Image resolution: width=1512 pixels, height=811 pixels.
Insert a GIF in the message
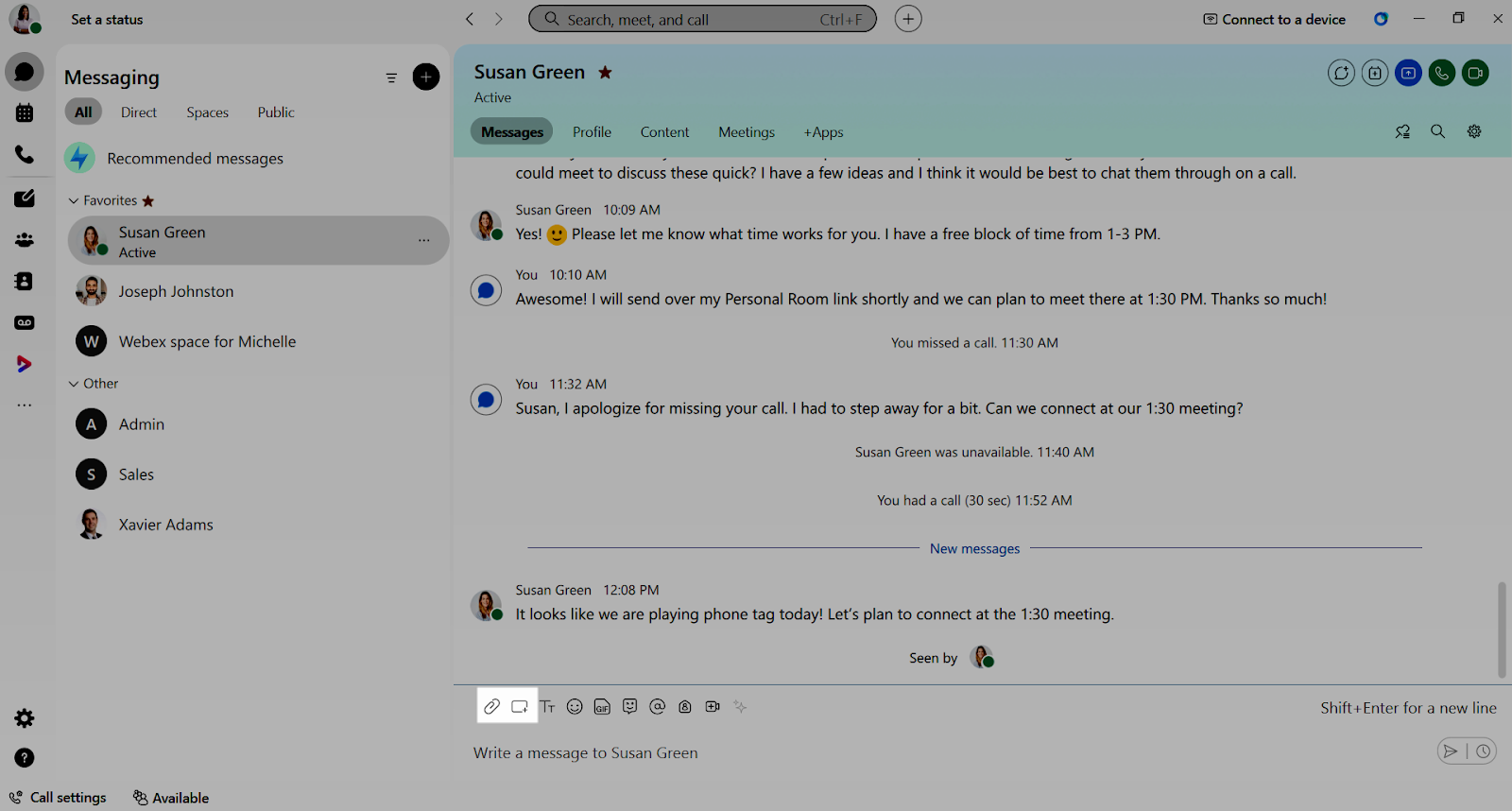(602, 706)
